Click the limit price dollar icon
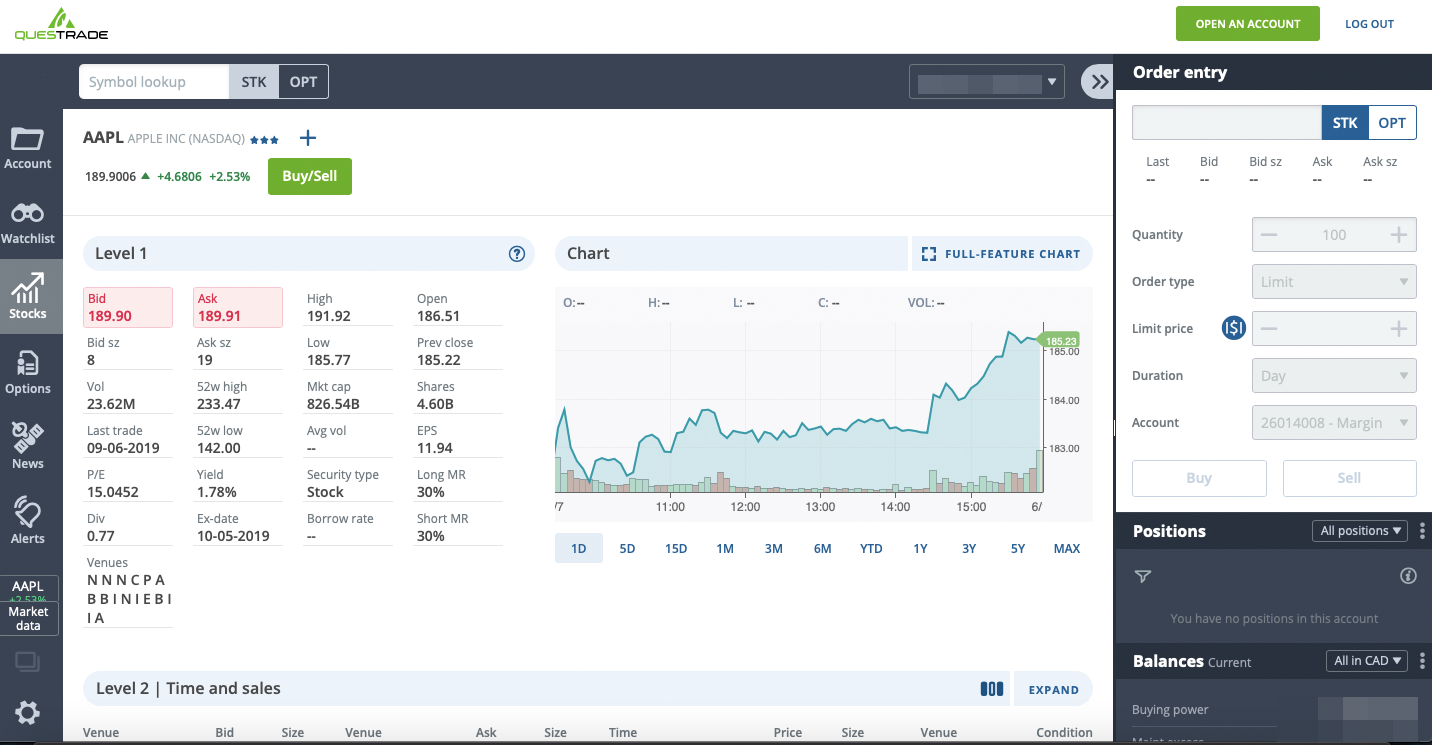Image resolution: width=1432 pixels, height=745 pixels. (1234, 328)
